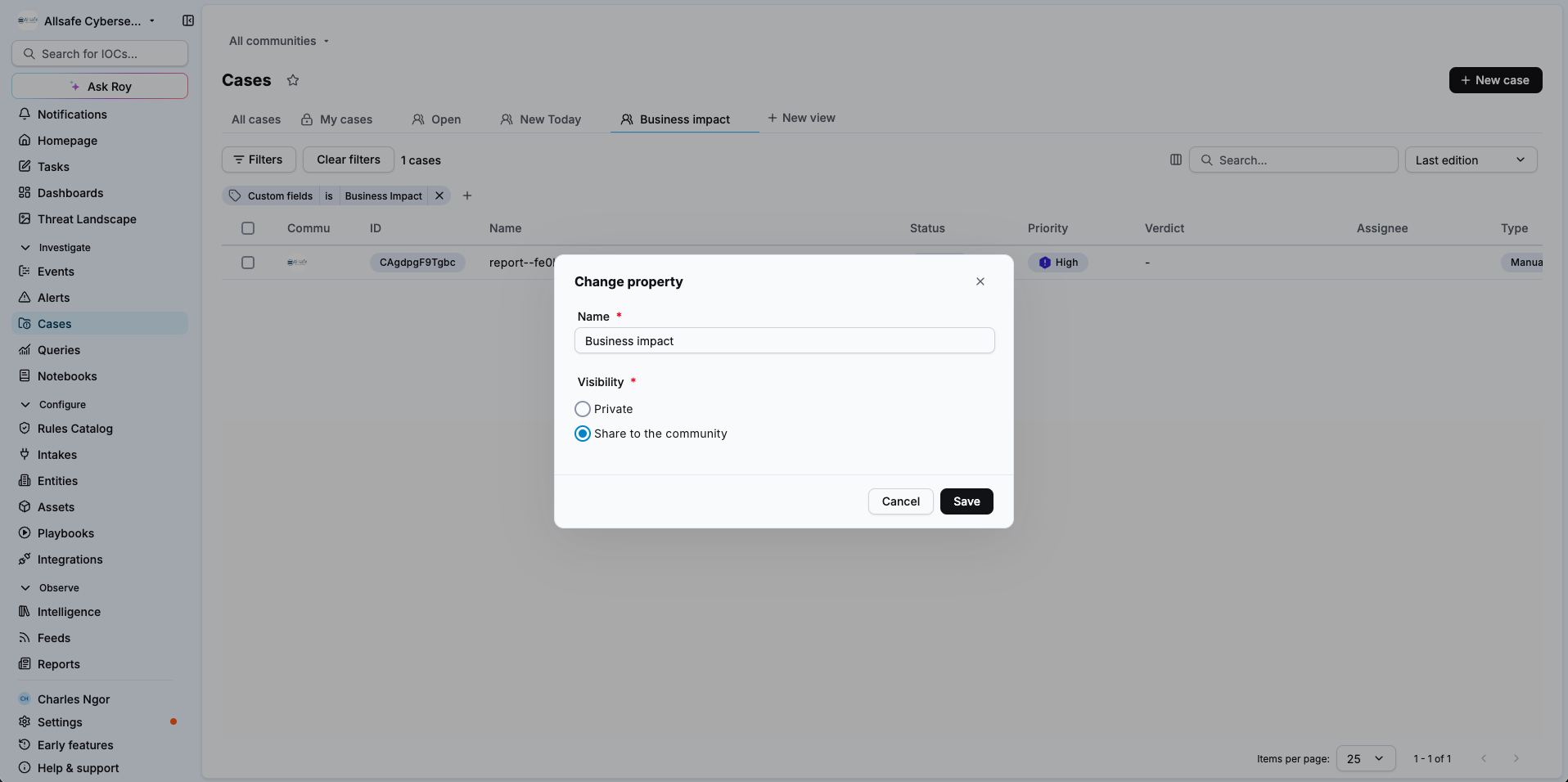Switch to the My cases tab
Image resolution: width=1568 pixels, height=782 pixels.
(x=336, y=119)
